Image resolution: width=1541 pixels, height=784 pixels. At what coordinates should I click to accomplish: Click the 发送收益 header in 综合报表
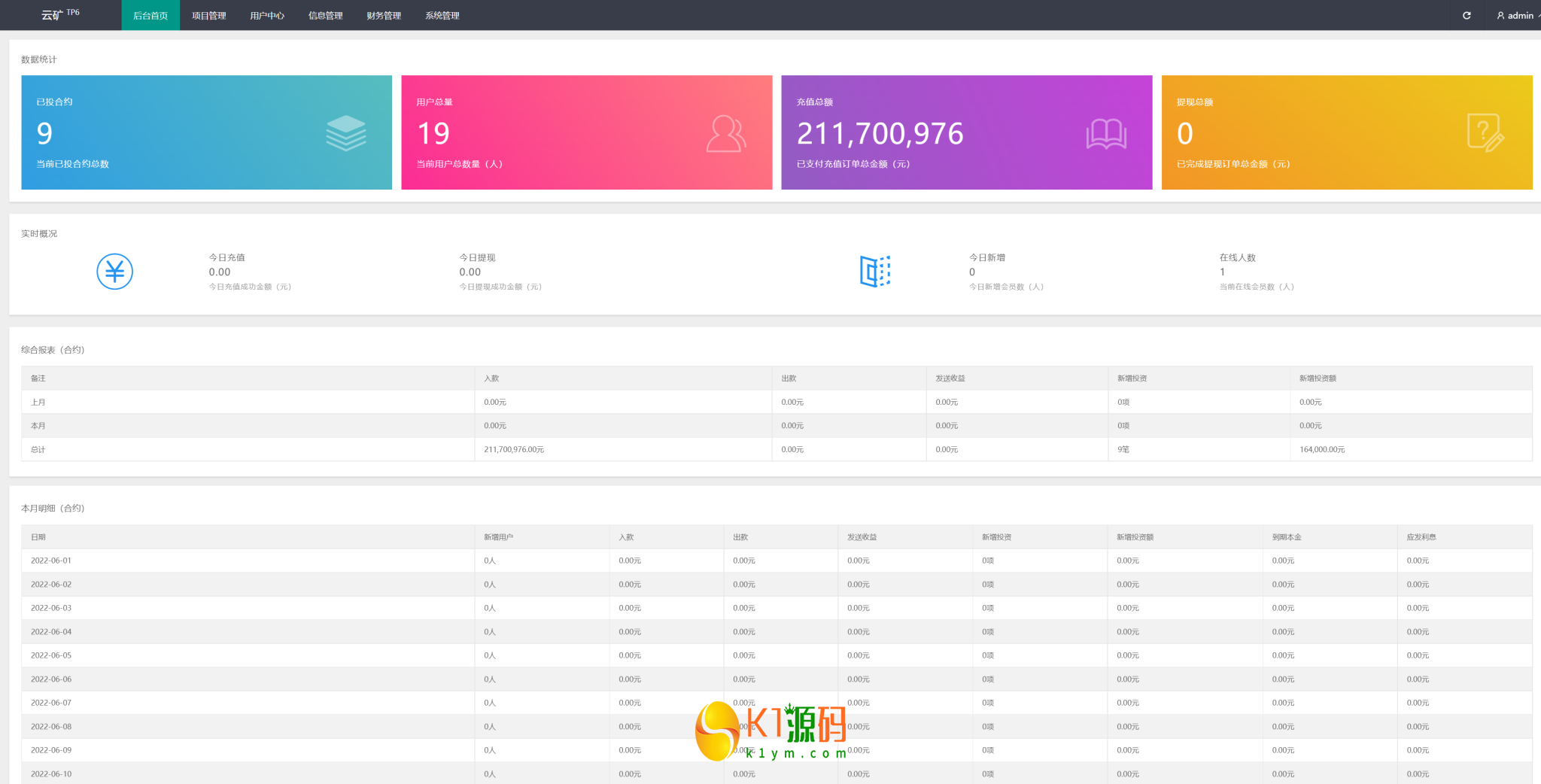tap(950, 378)
